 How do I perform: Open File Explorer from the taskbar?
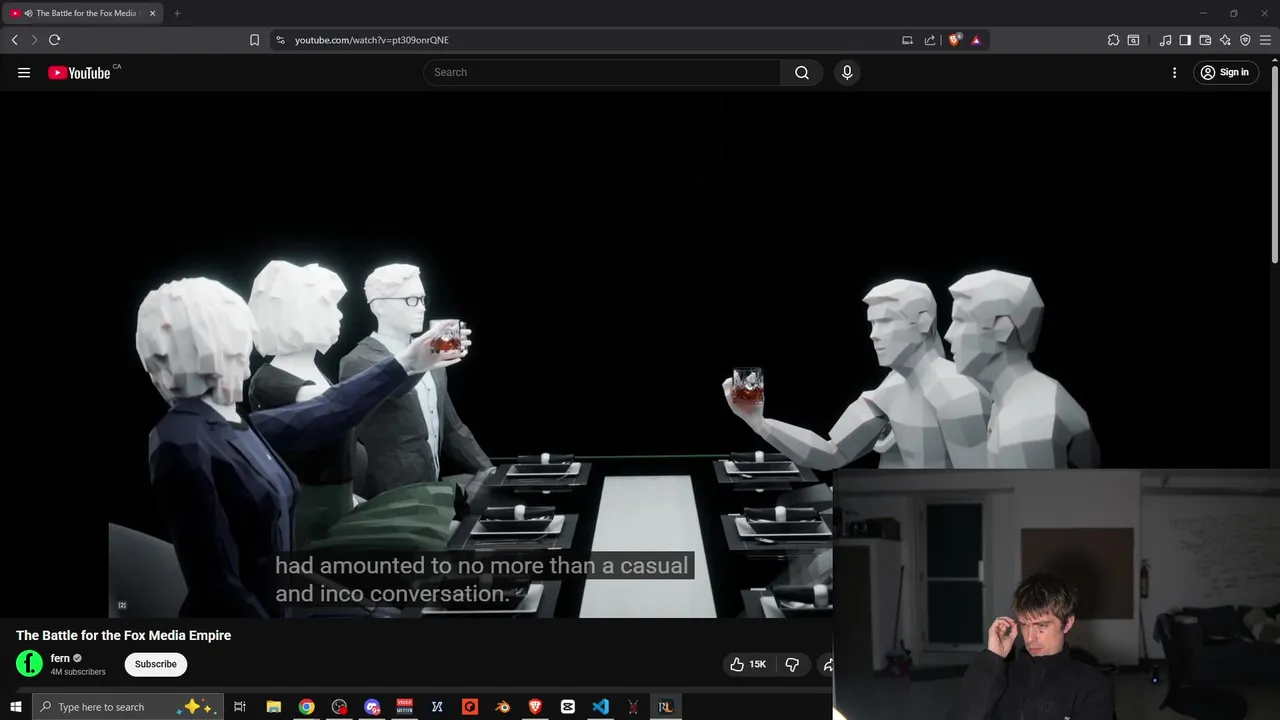[x=273, y=707]
